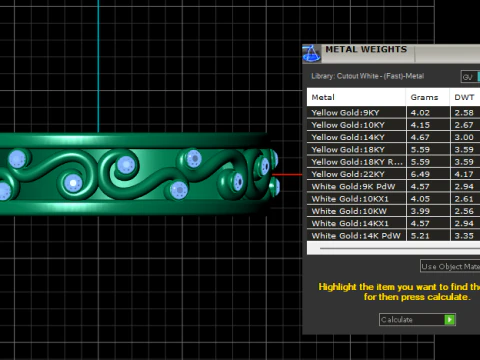Click the 4.17 DWT value
Viewport: 480px width, 360px height.
[x=464, y=174]
